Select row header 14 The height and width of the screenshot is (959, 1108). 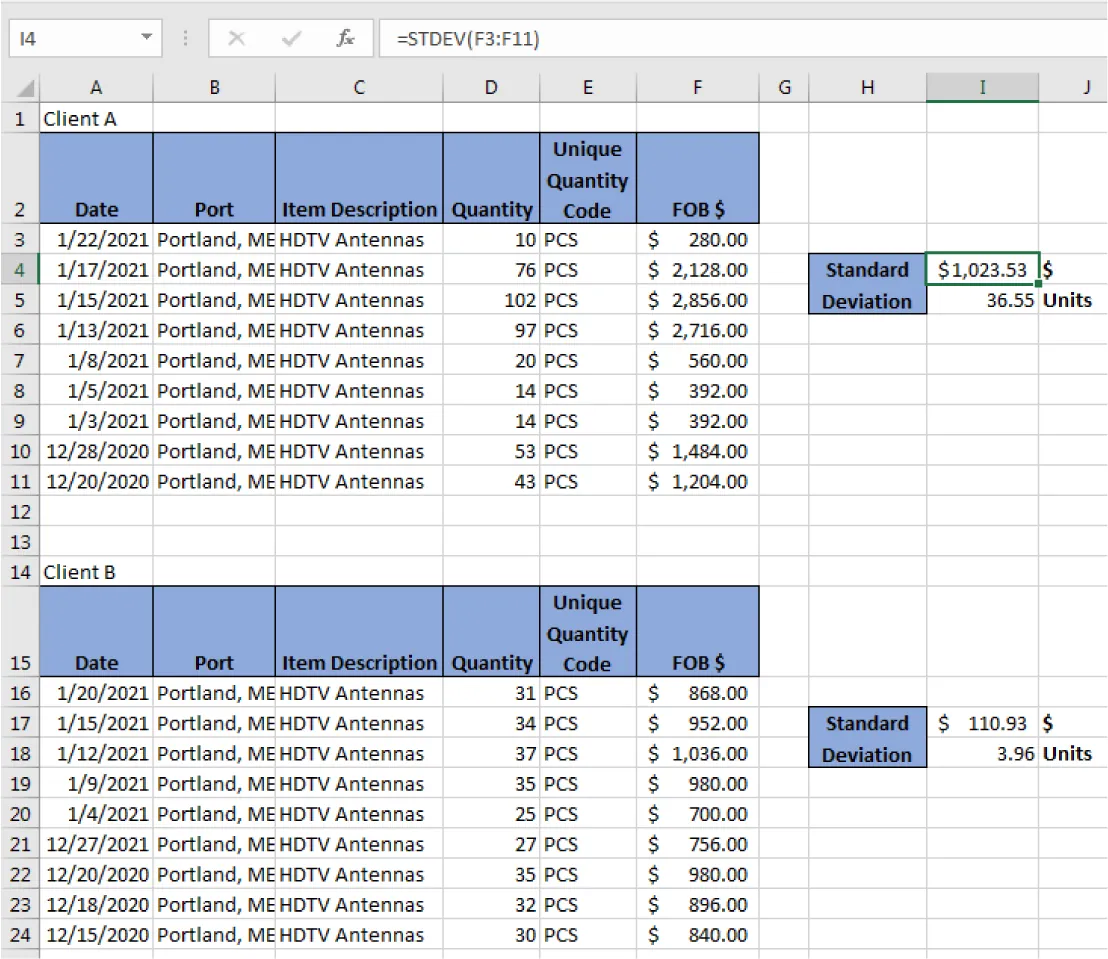click(22, 572)
